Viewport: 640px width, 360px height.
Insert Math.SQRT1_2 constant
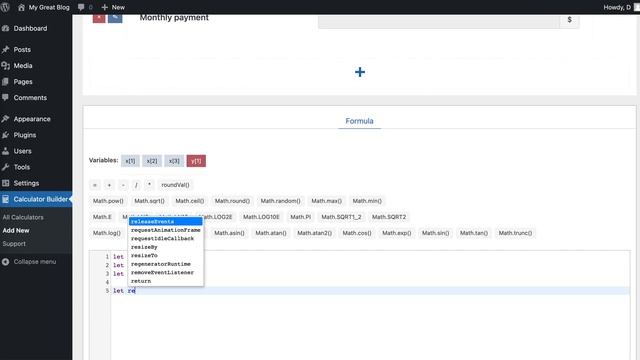tap(341, 217)
